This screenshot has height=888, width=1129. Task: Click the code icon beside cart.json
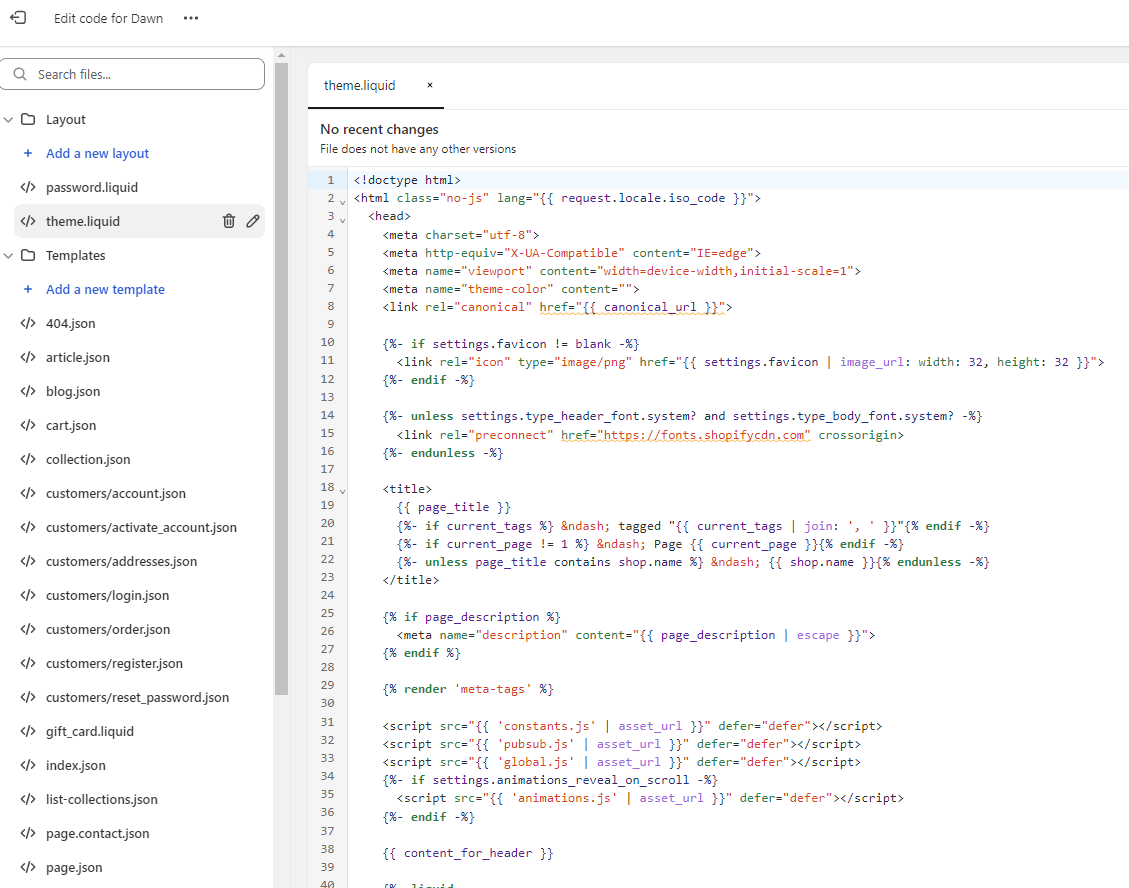tap(28, 425)
